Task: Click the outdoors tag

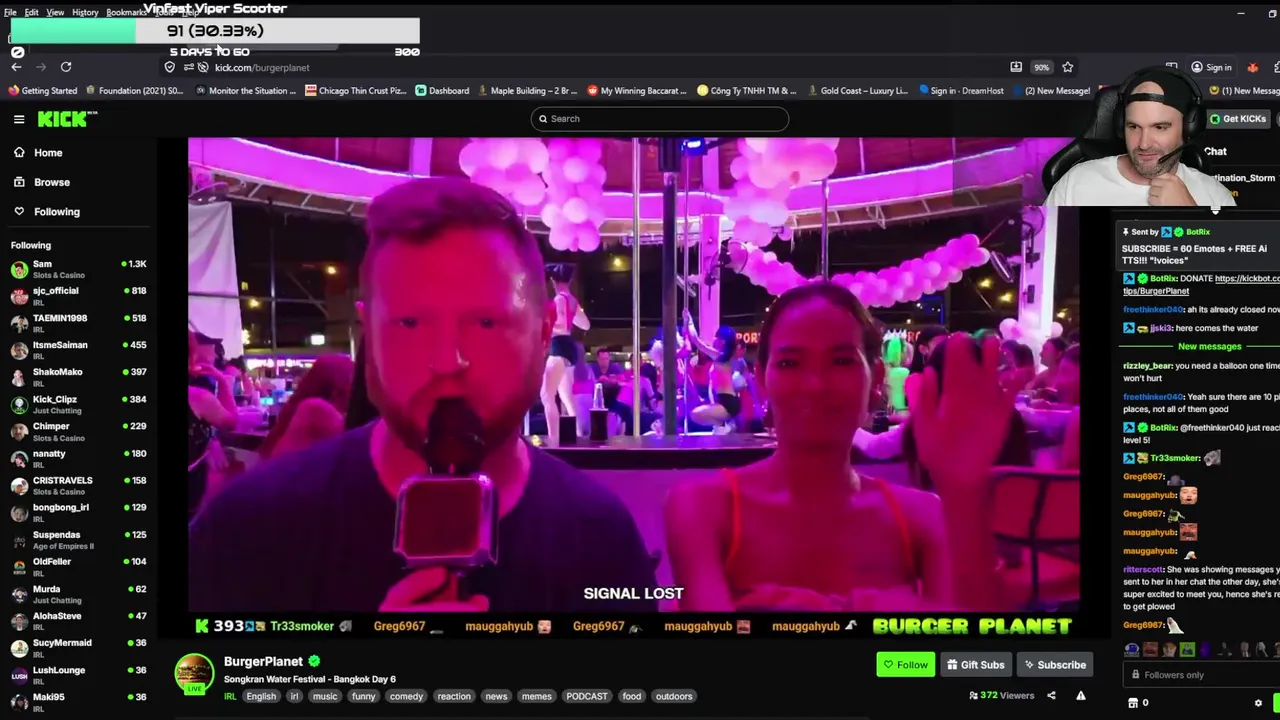Action: 674,697
